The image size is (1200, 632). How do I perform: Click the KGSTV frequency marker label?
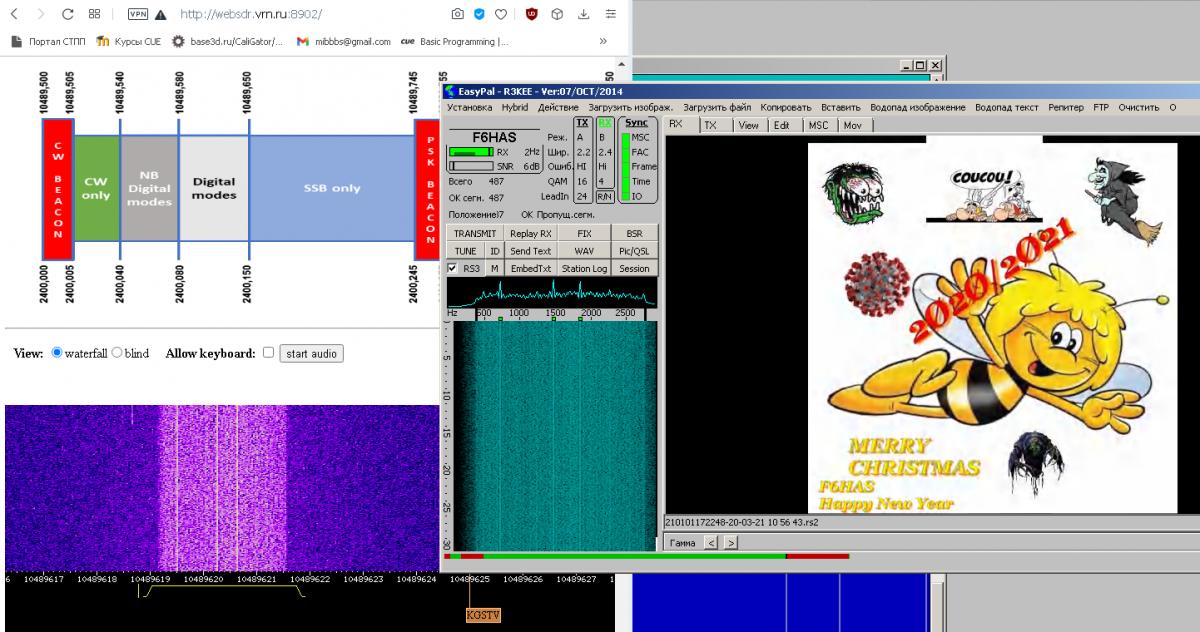click(x=483, y=615)
